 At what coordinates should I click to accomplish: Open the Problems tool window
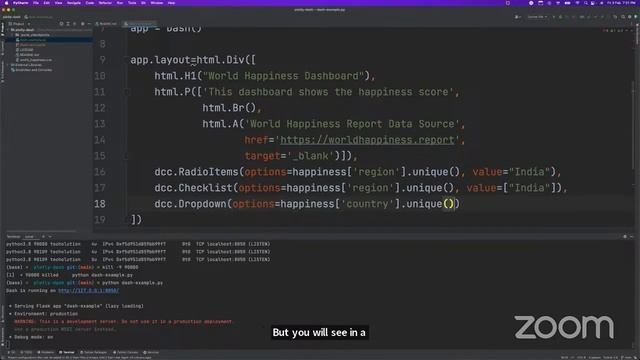46,352
